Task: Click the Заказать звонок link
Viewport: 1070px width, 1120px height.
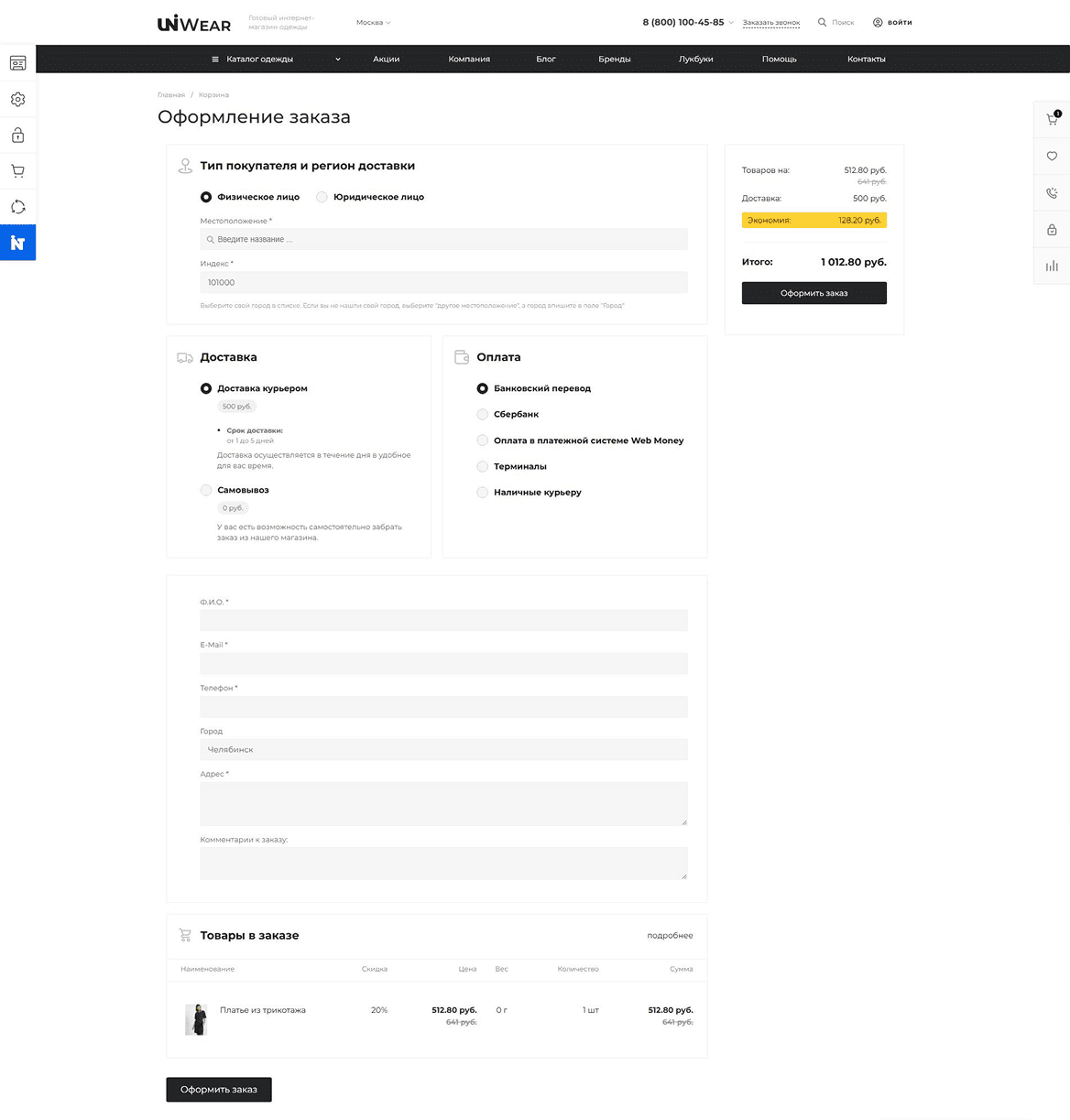Action: [x=770, y=23]
